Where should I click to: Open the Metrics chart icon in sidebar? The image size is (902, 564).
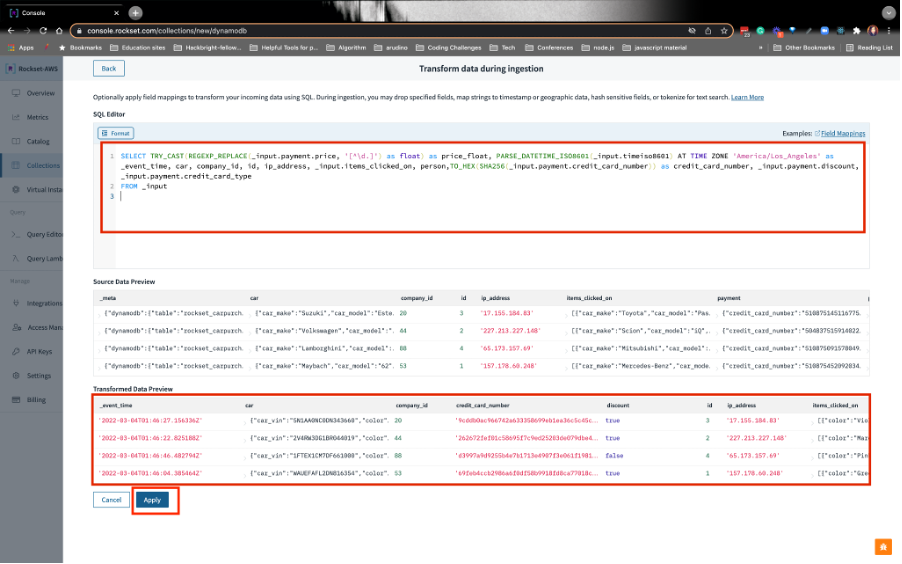pyautogui.click(x=16, y=117)
